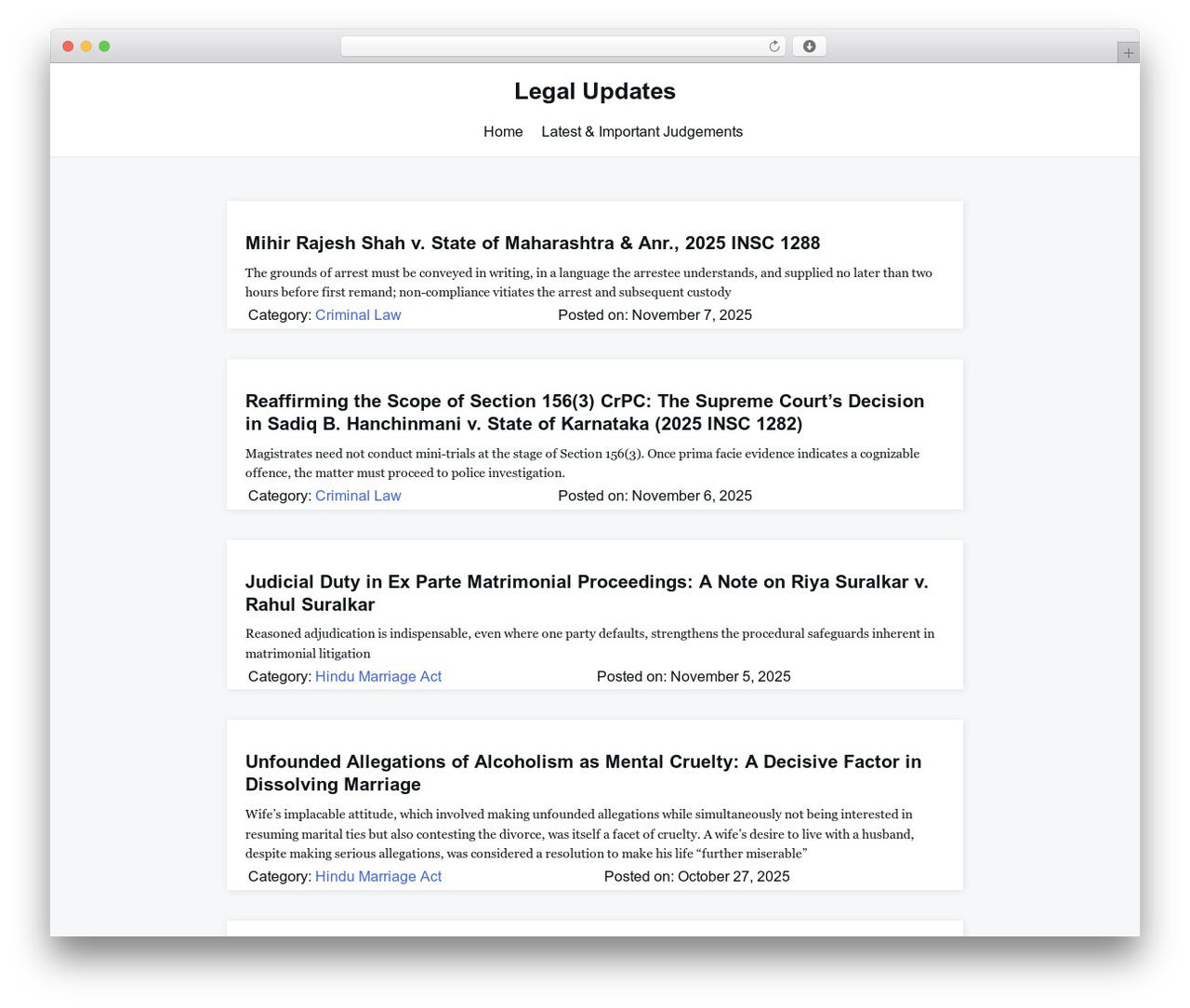Open the Mihir Rajesh Shah v. State of Maharashtra post
Viewport: 1190px width, 1008px height.
point(533,243)
